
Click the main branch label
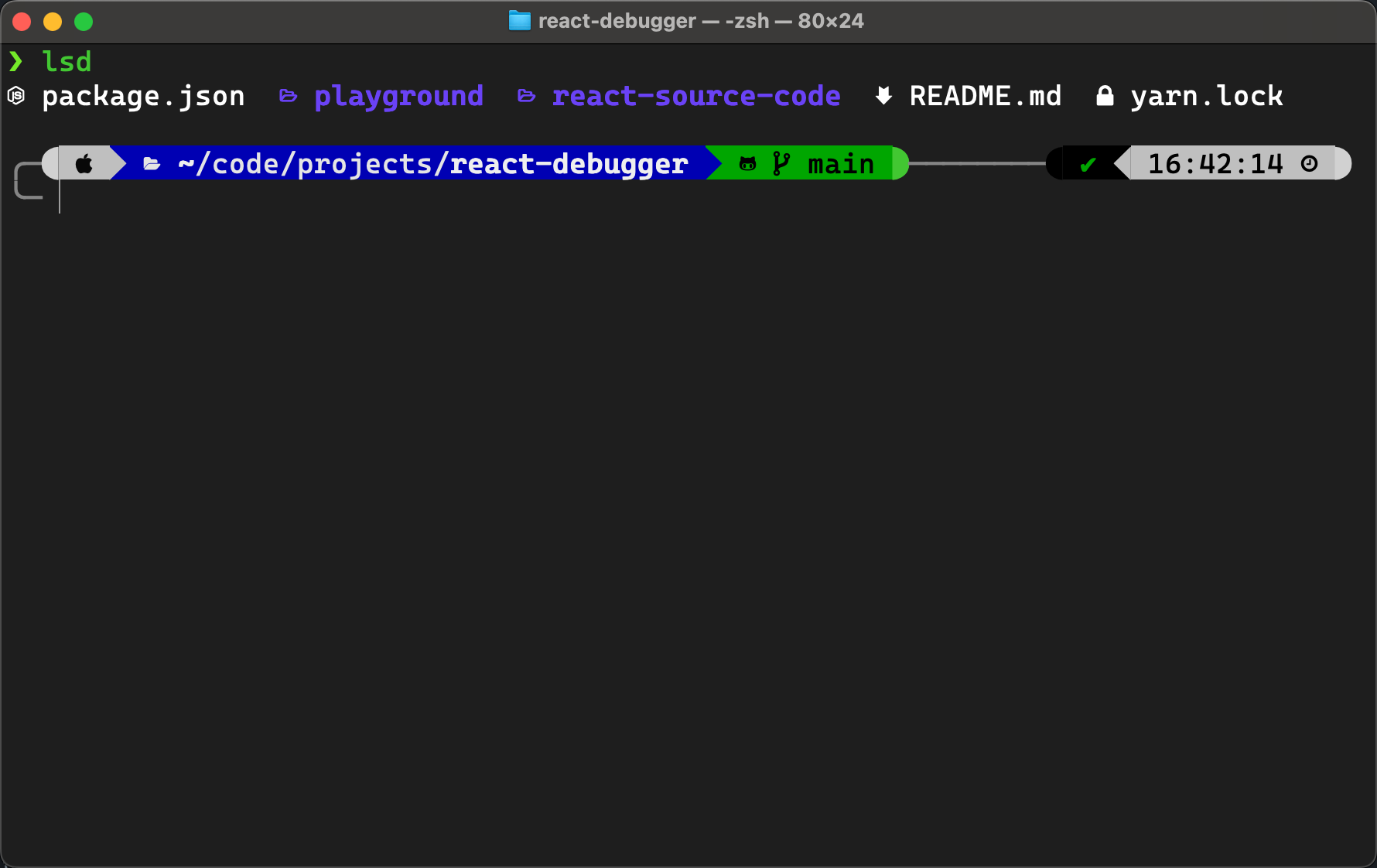tap(840, 163)
